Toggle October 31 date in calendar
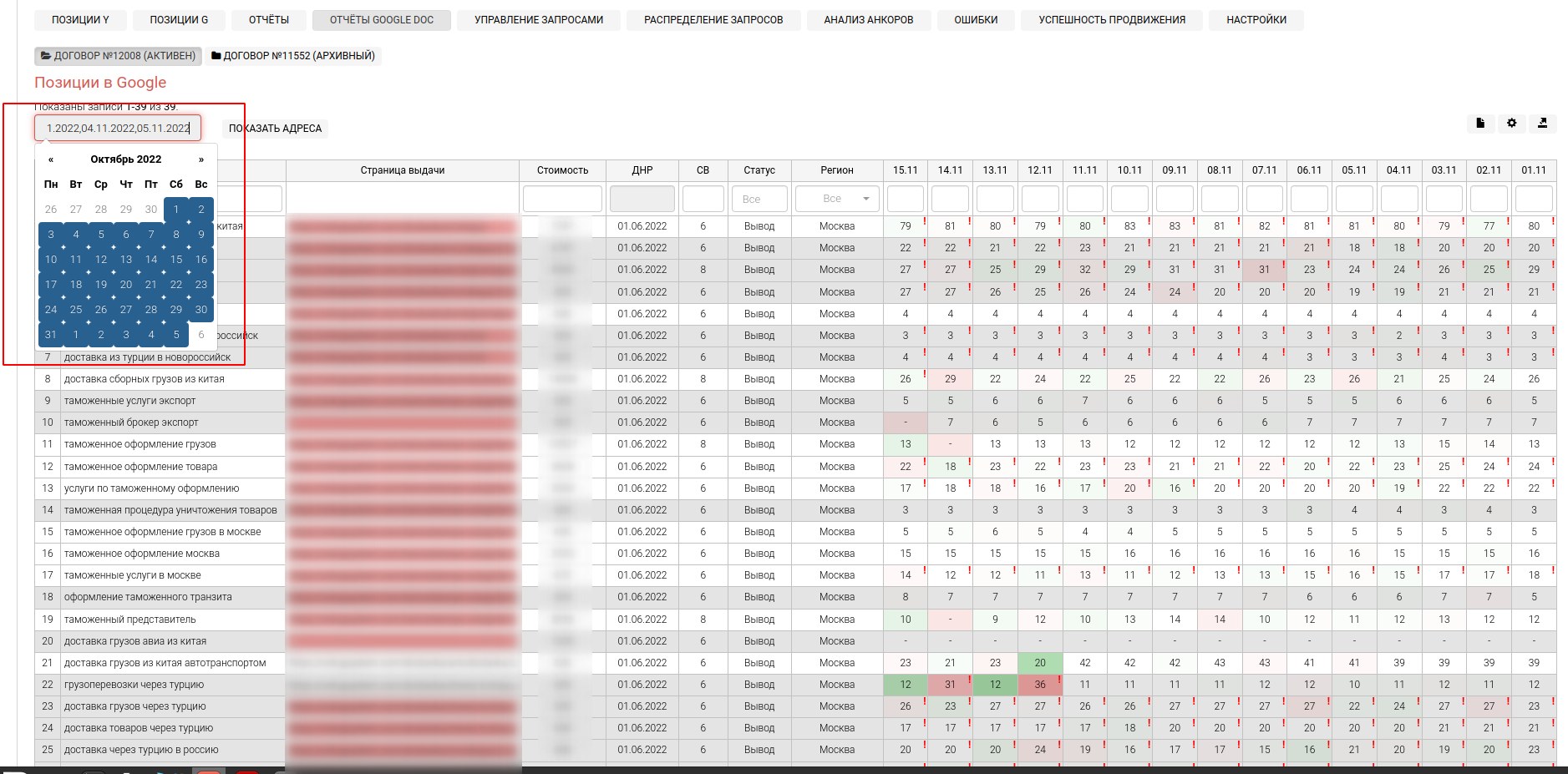The image size is (1568, 774). point(51,335)
